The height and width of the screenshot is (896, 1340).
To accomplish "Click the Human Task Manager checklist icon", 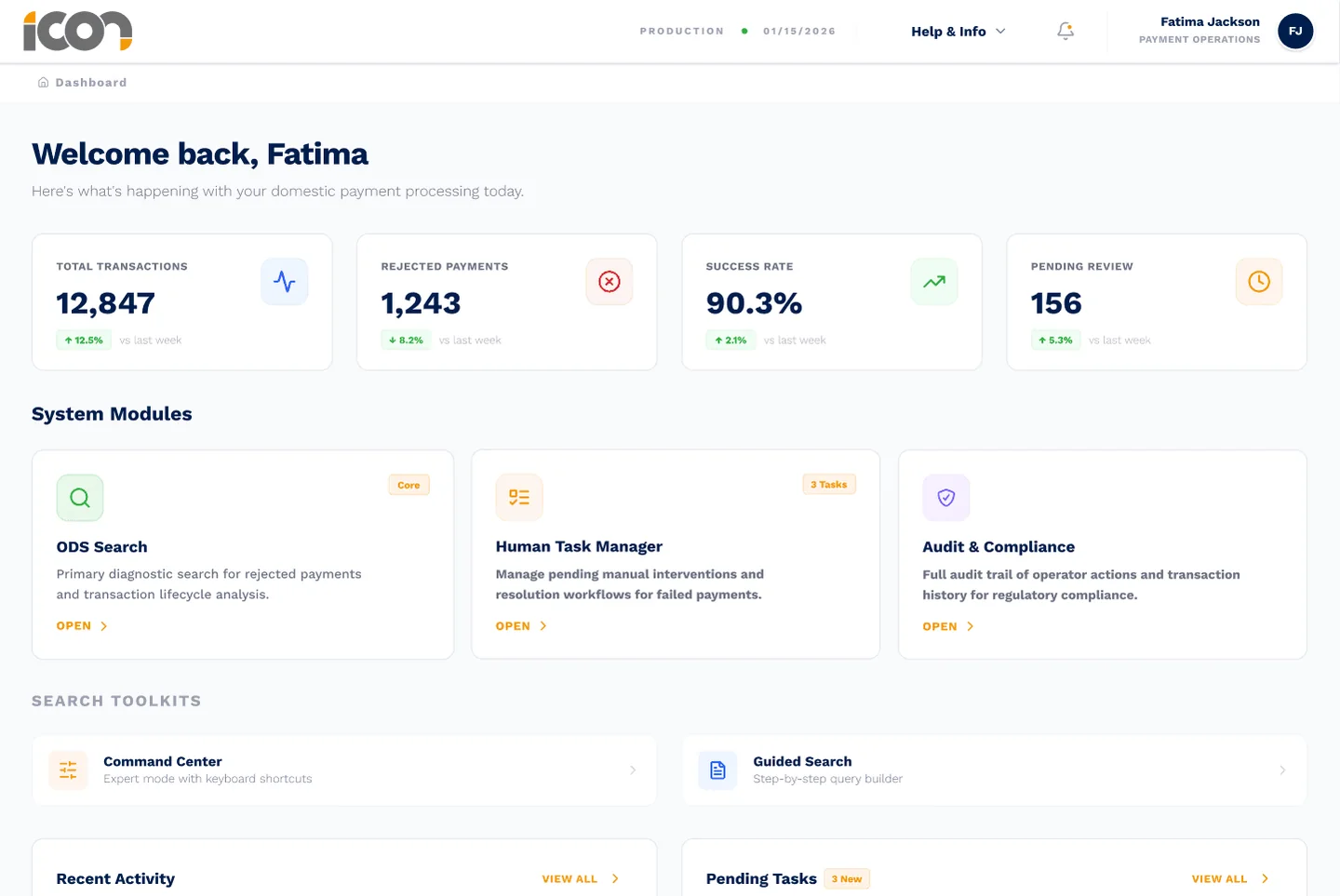I will click(x=519, y=498).
